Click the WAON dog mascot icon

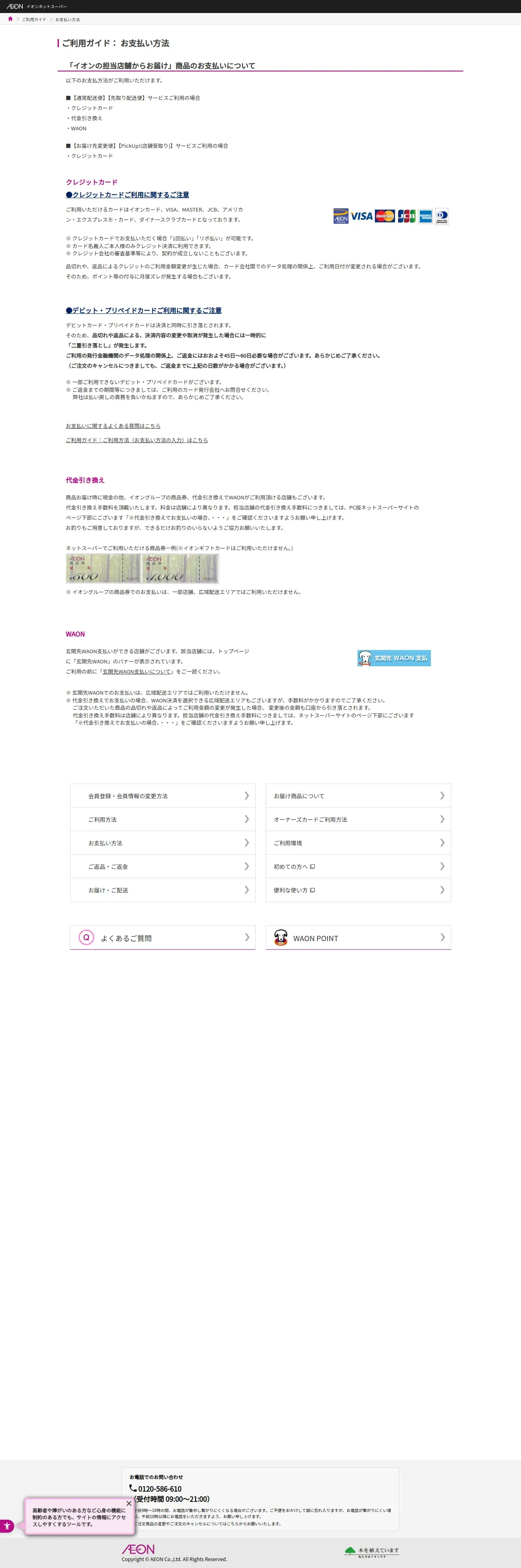click(x=281, y=937)
